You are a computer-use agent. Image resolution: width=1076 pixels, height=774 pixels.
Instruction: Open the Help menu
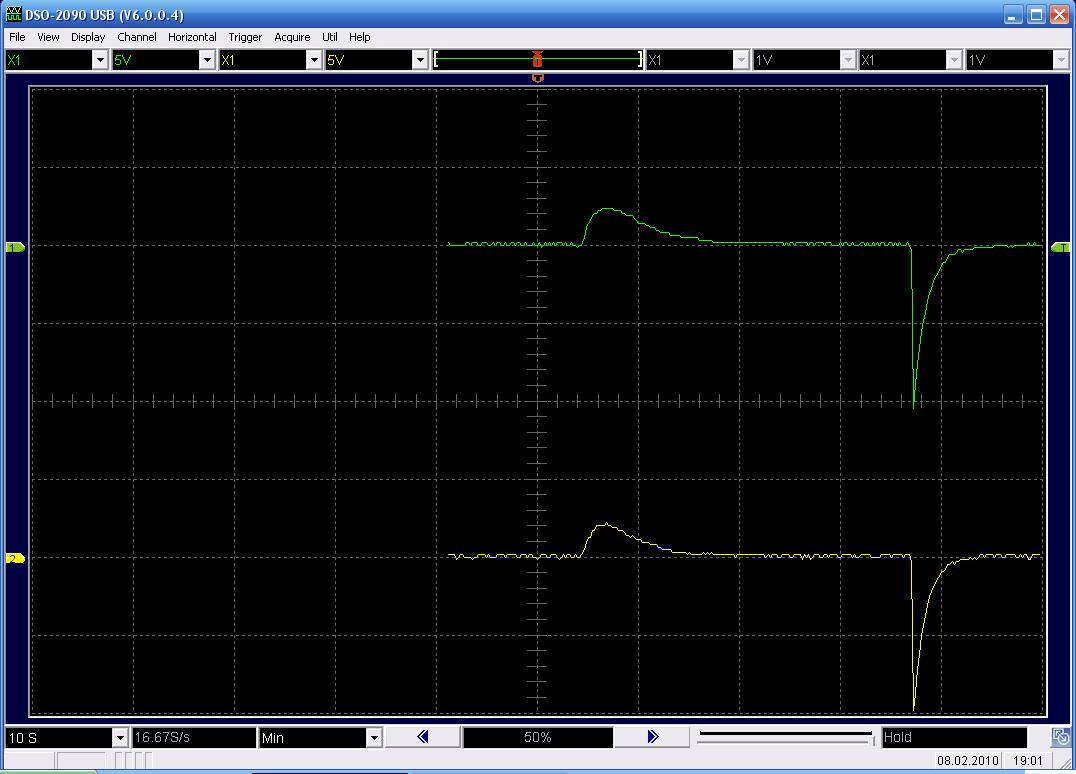(x=360, y=37)
